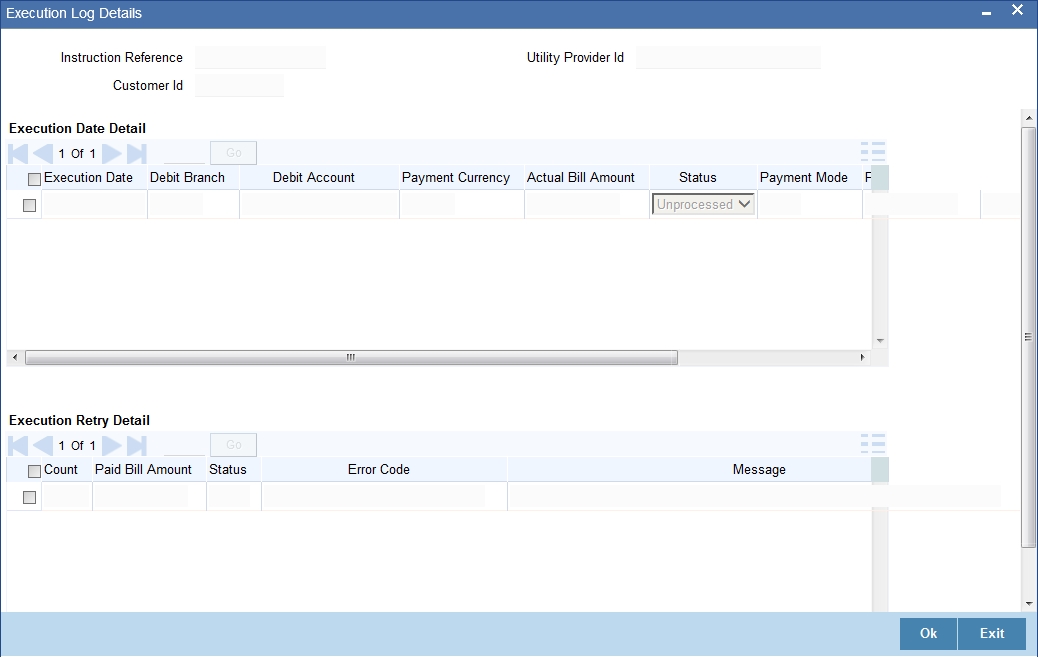This screenshot has height=658, width=1038.
Task: Go to next page in Execution Retry Detail
Action: (111, 446)
